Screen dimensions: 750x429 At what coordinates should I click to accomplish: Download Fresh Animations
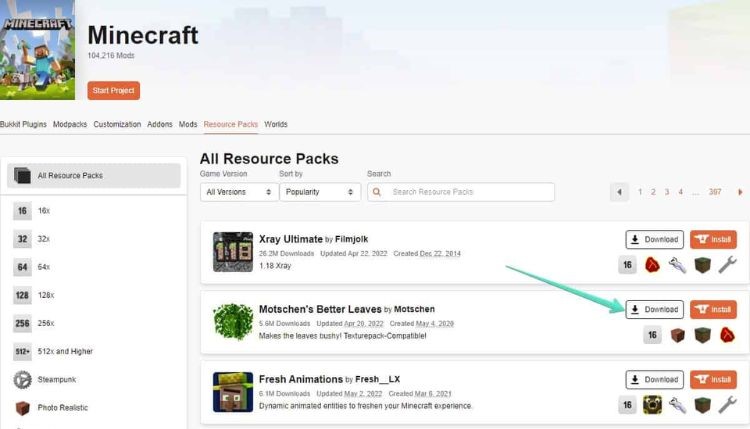click(654, 380)
